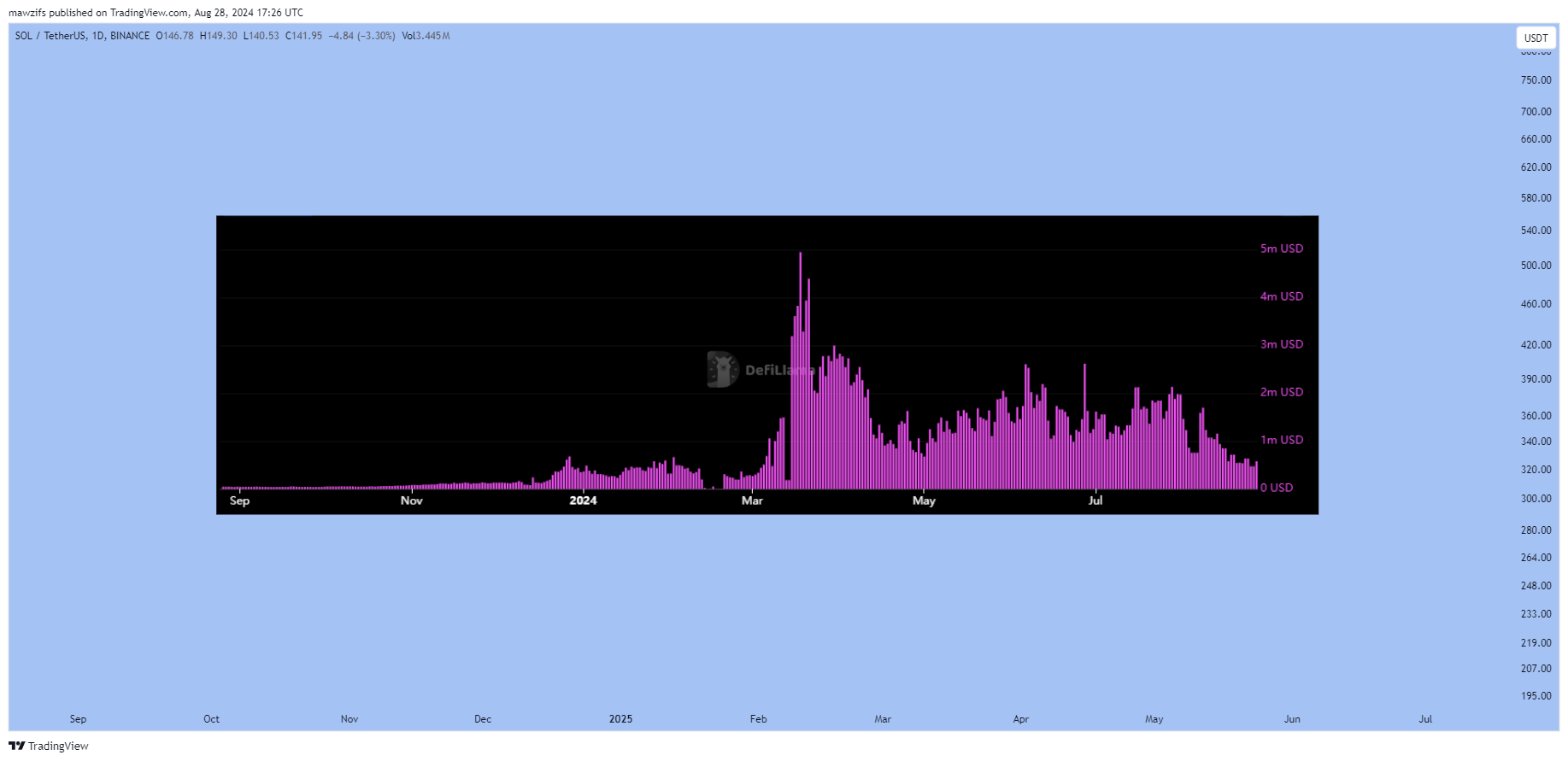Click the Feb label on the time axis
Viewport: 1568px width, 761px height.
(x=758, y=719)
